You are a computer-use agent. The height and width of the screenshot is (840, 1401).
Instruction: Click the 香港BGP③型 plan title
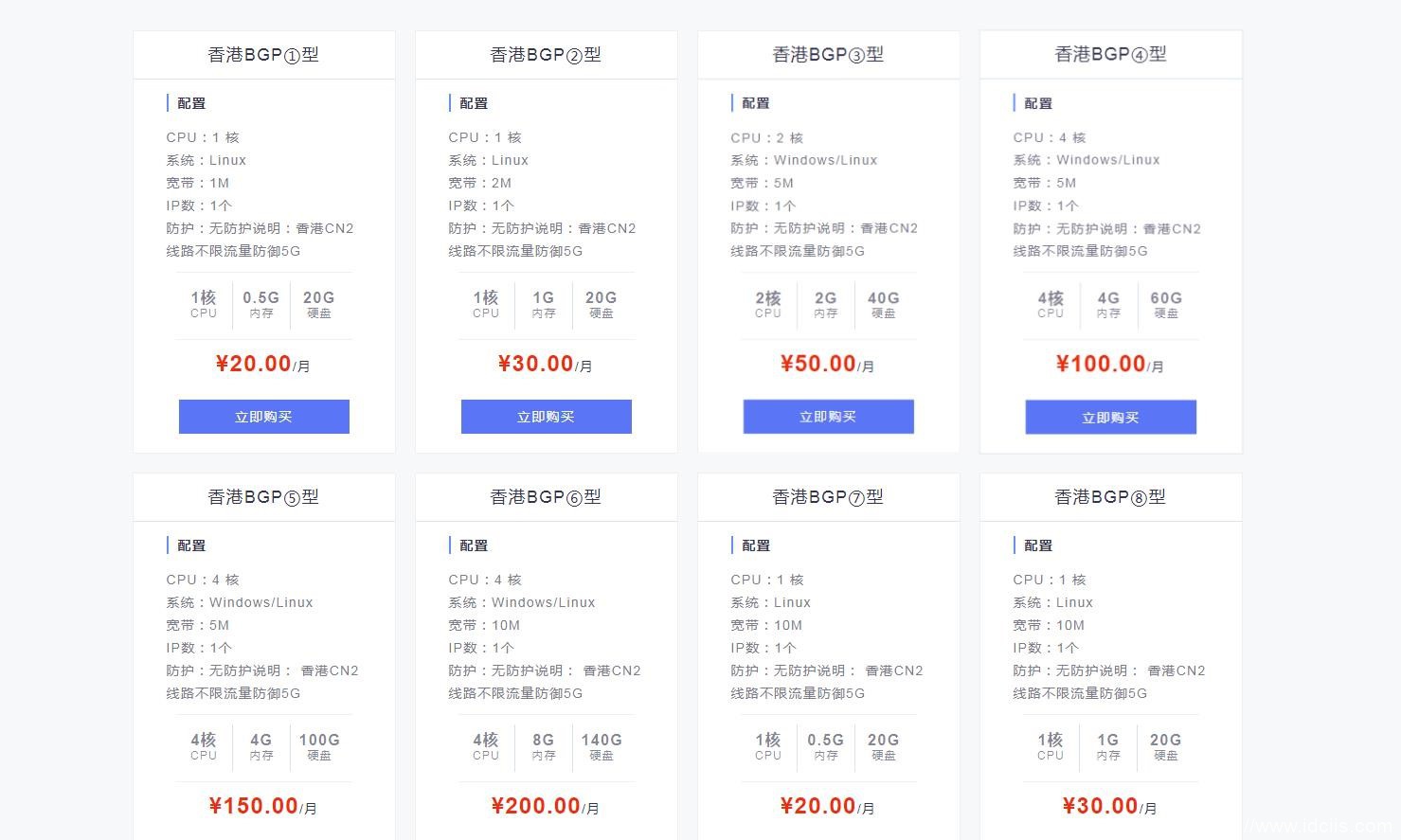[828, 55]
